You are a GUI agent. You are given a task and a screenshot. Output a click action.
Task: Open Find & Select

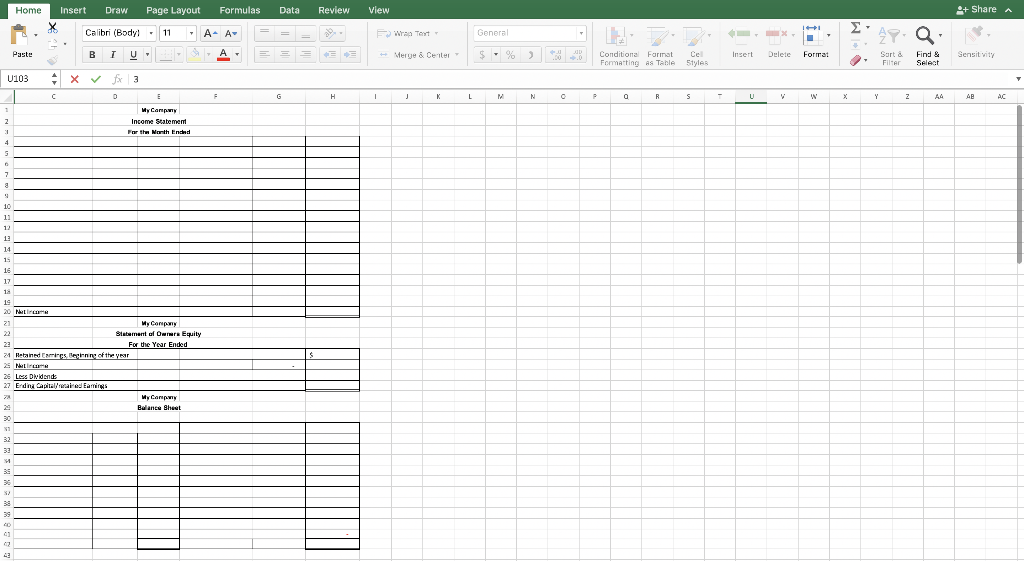[x=927, y=46]
